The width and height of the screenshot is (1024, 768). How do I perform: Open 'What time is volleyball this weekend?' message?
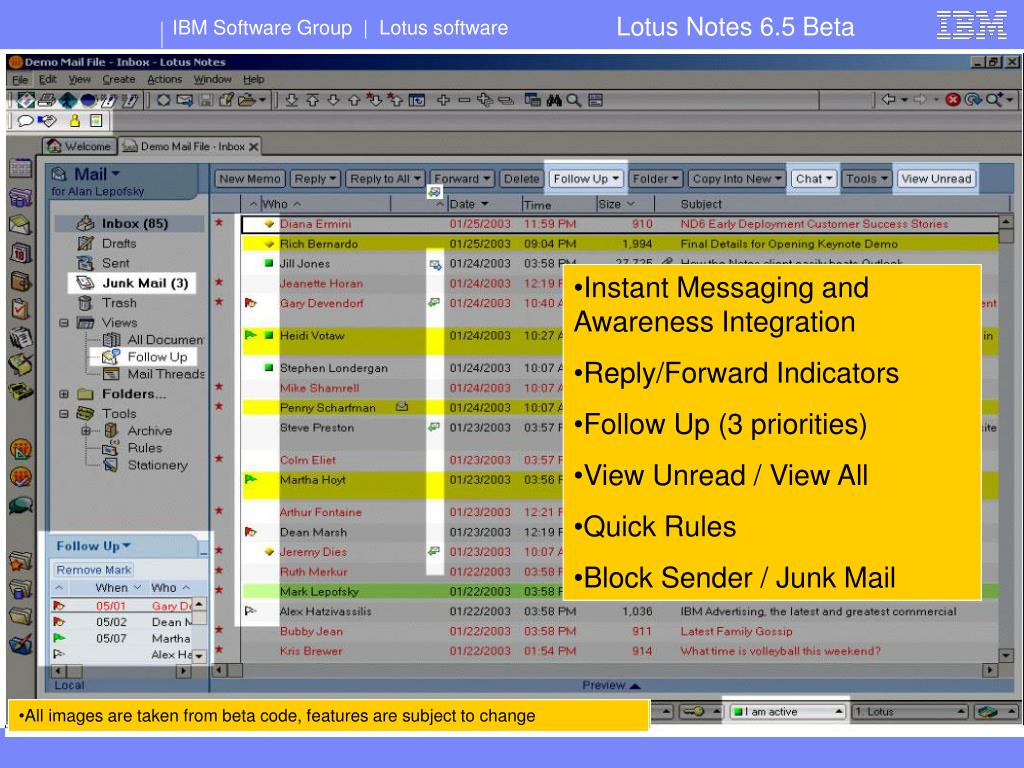pyautogui.click(x=780, y=651)
